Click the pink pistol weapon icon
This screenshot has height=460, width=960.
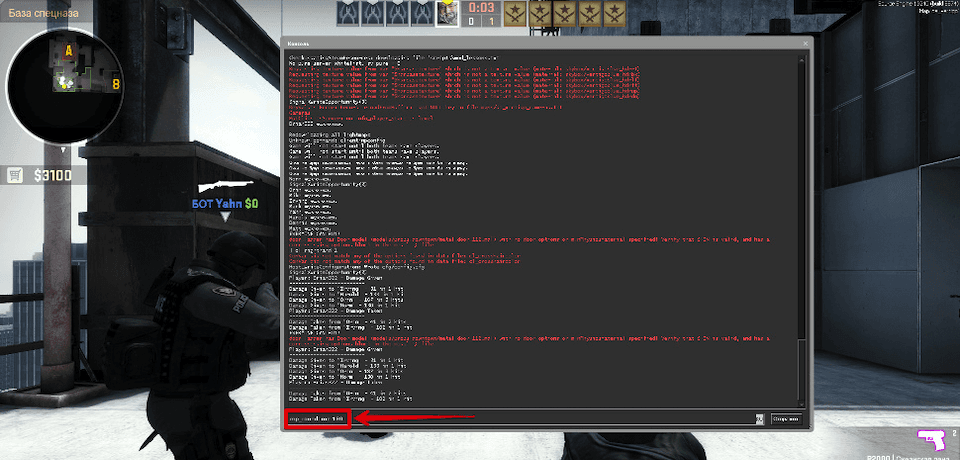[x=929, y=440]
